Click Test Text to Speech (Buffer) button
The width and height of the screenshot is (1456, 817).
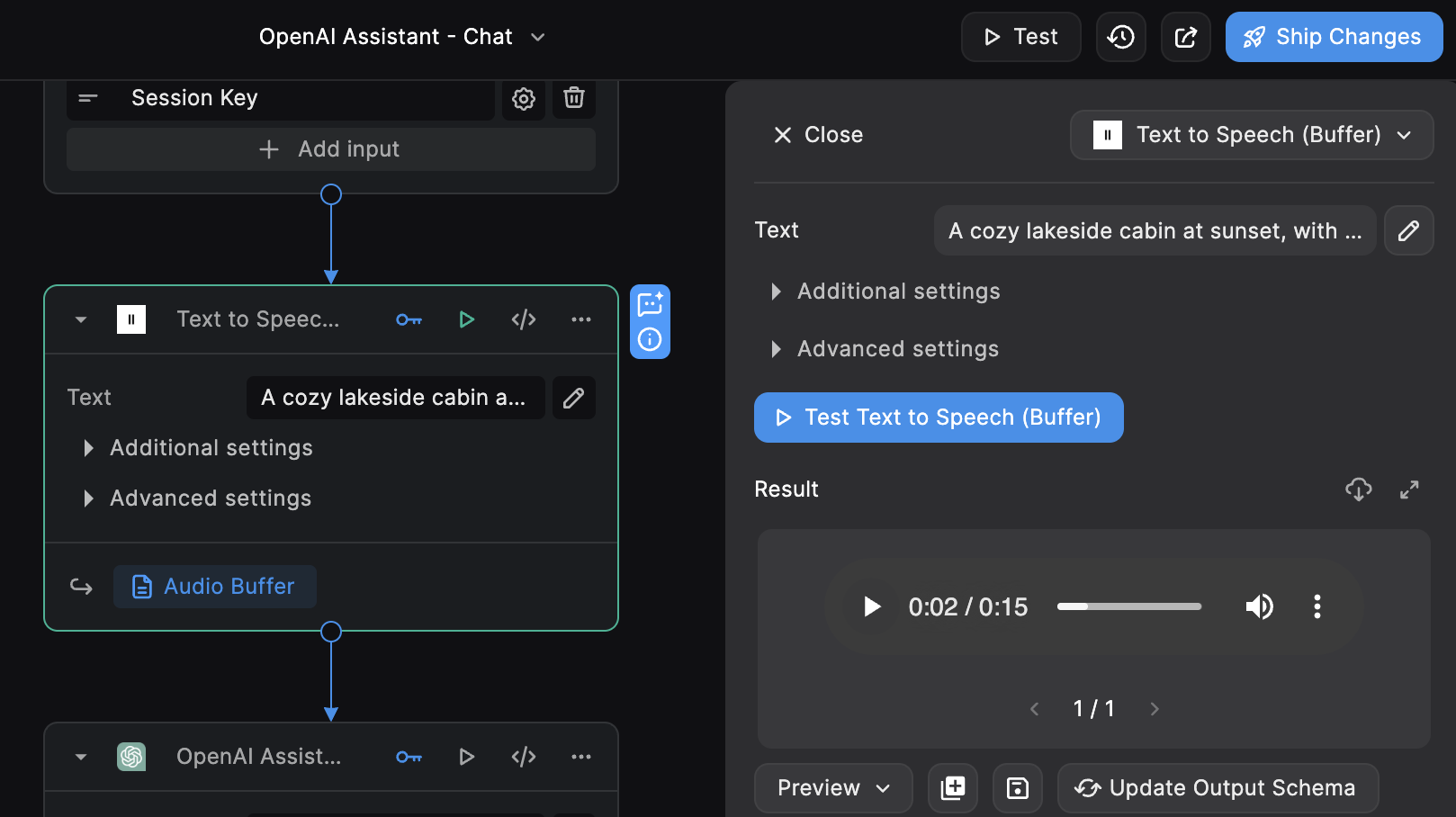939,417
